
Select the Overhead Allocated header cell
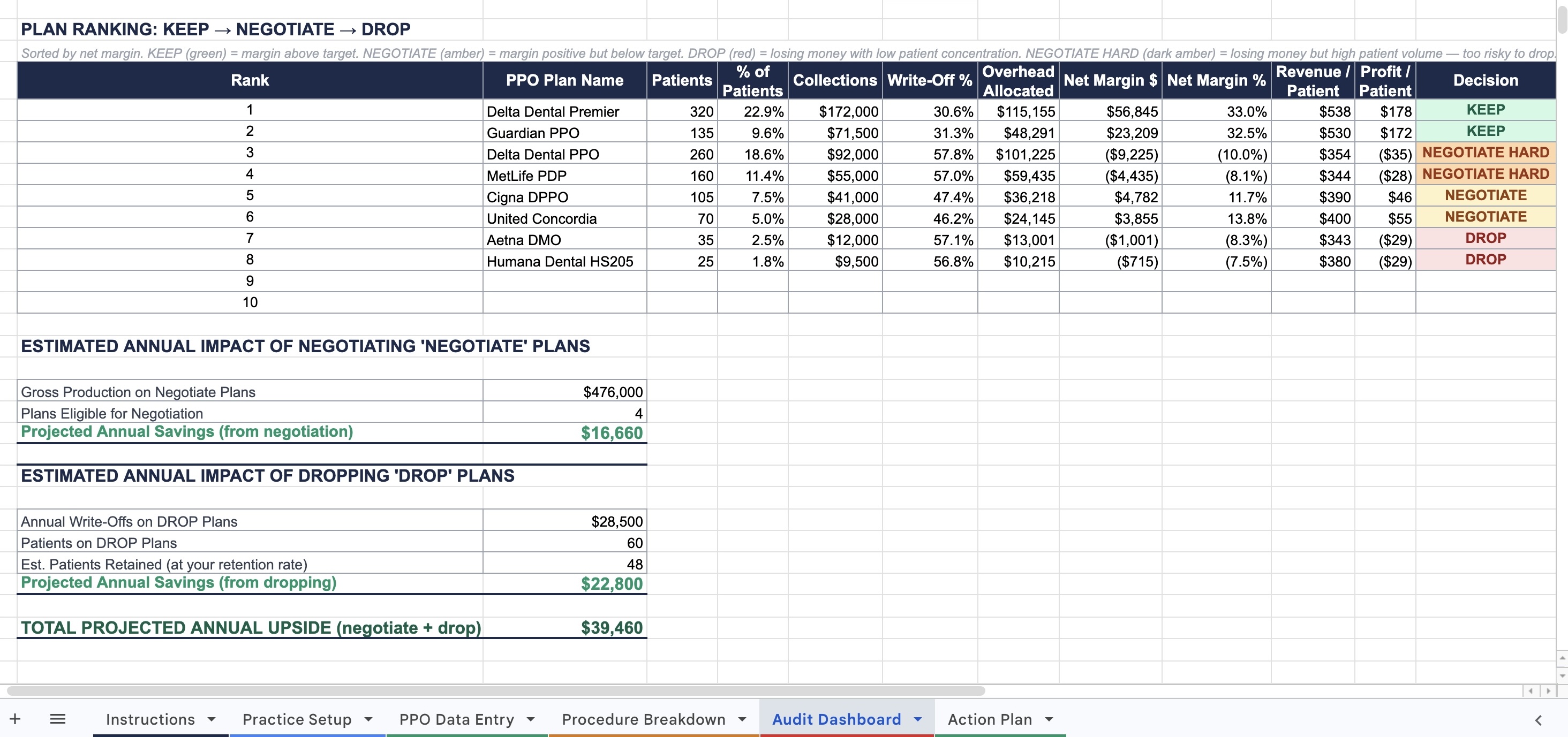(x=1019, y=80)
